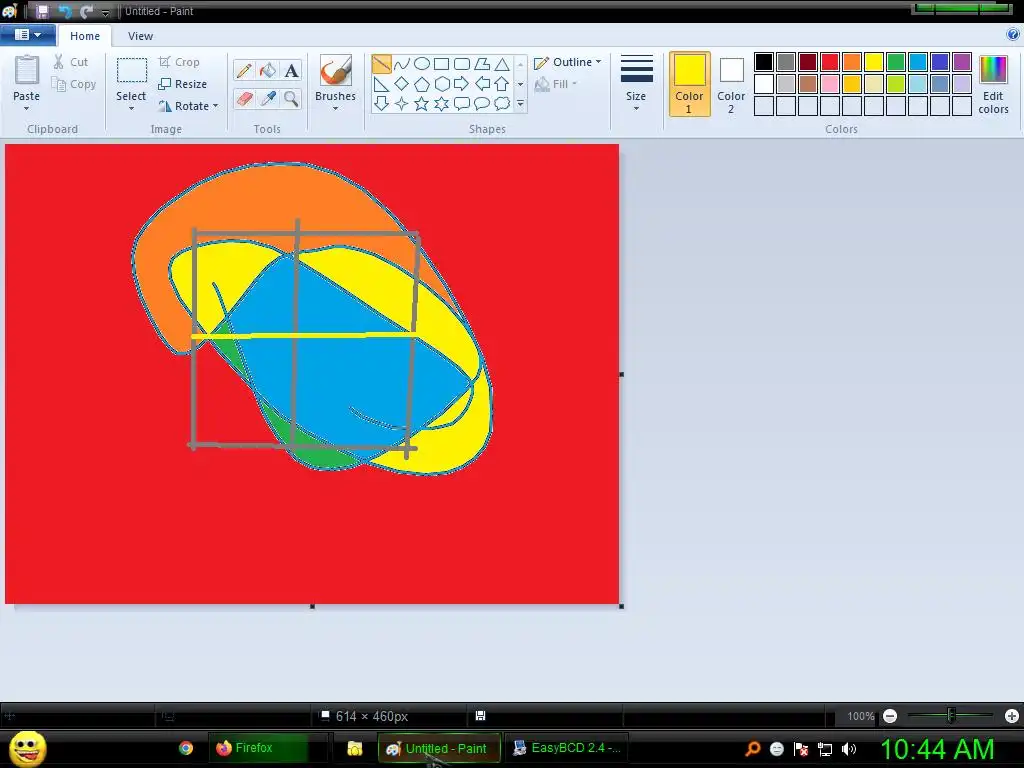Choose the Right triangle shape
1024x768 pixels.
[x=381, y=84]
